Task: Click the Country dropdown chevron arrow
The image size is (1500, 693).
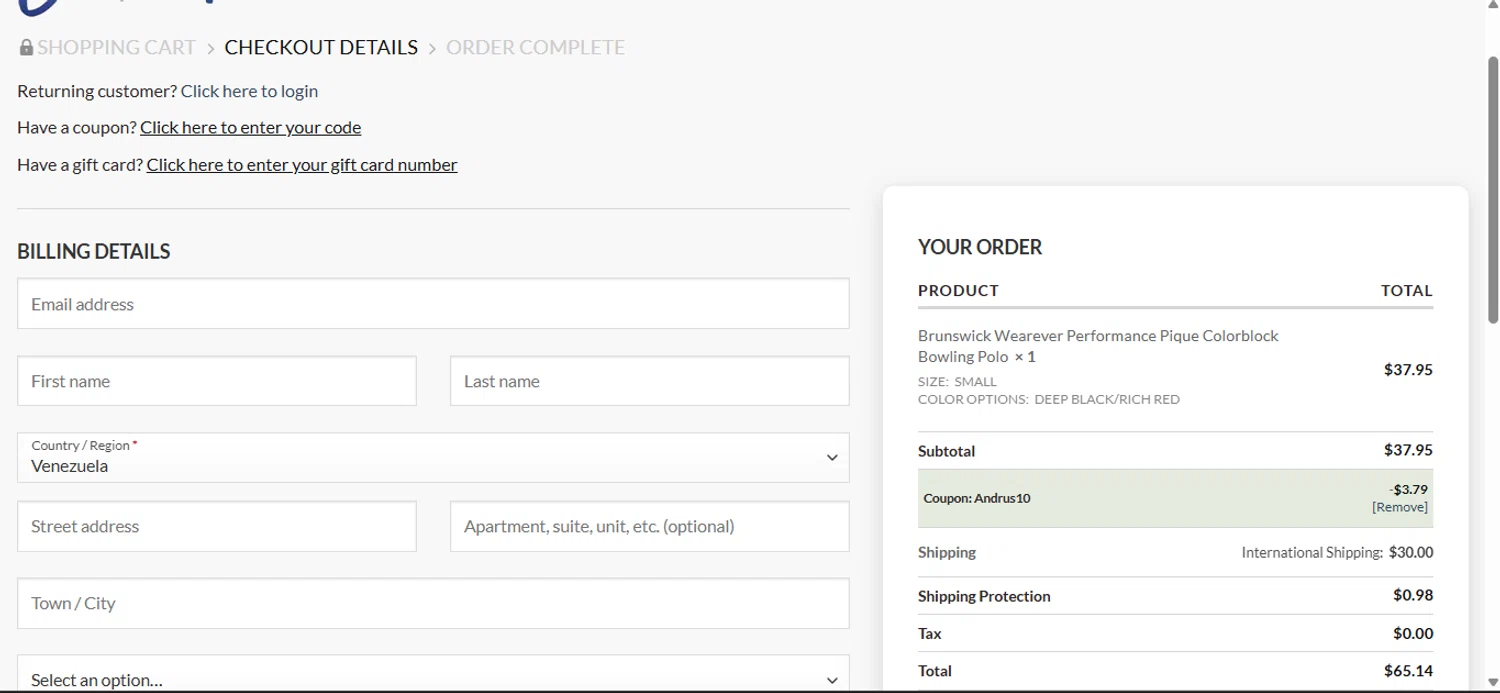Action: [831, 458]
